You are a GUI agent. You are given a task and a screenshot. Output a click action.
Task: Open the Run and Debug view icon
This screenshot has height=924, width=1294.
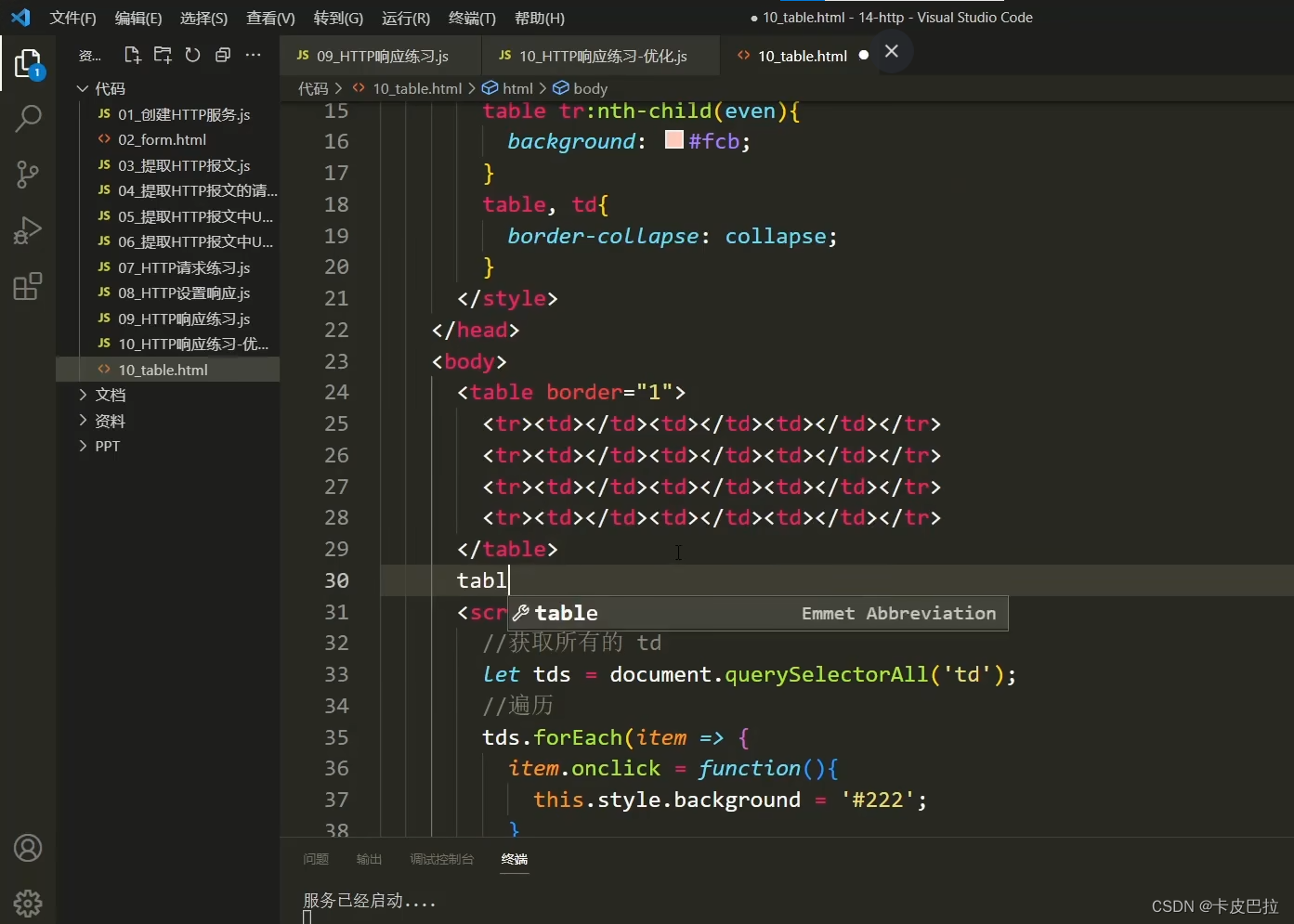[x=28, y=230]
